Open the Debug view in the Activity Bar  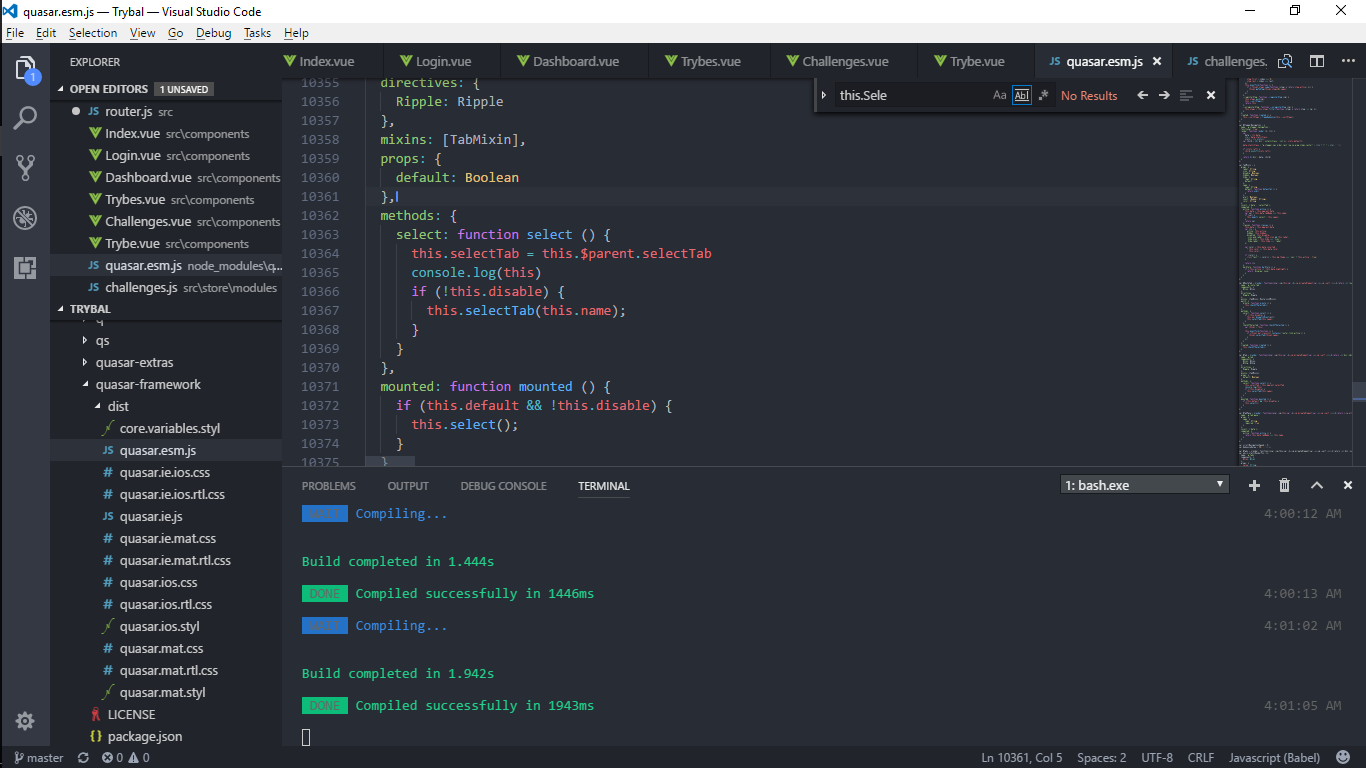27,217
